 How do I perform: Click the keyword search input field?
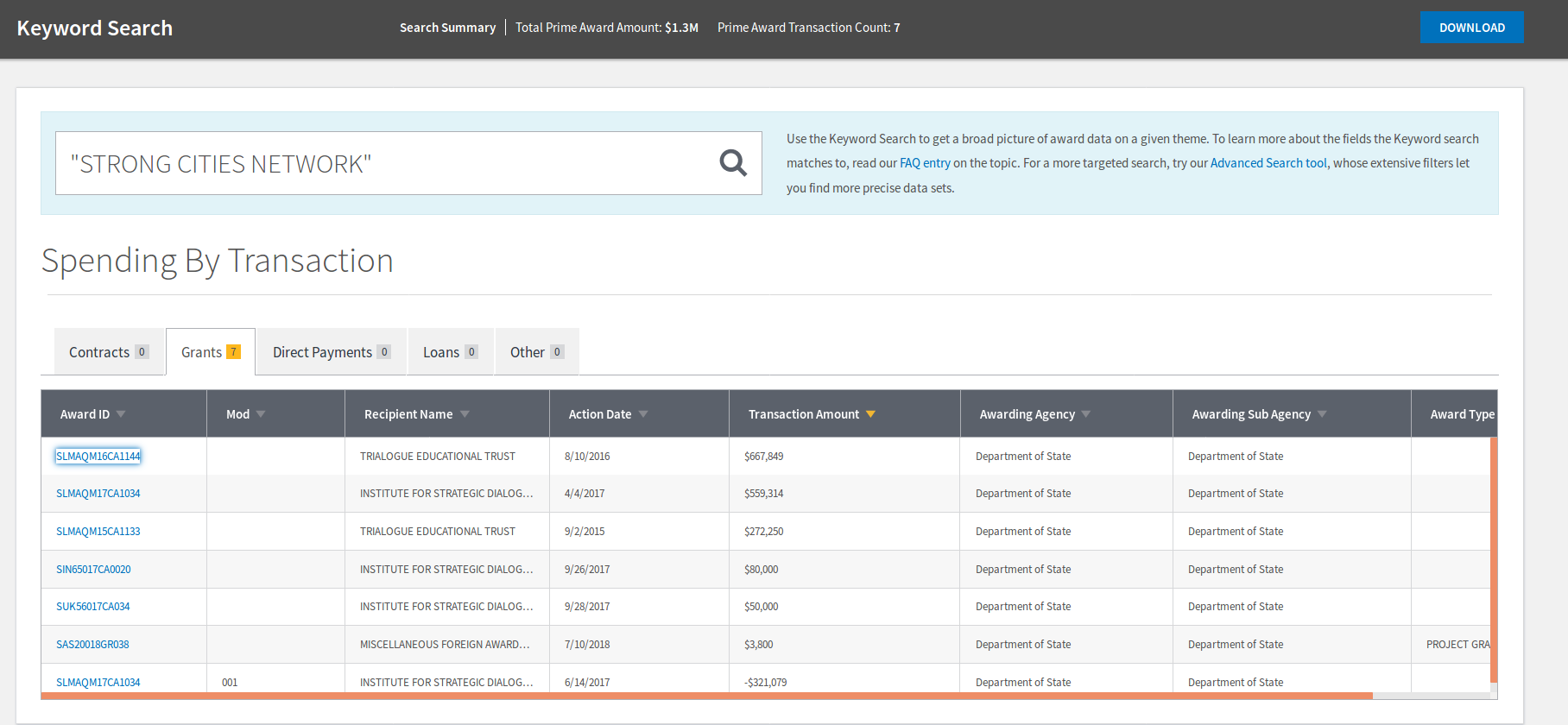408,163
